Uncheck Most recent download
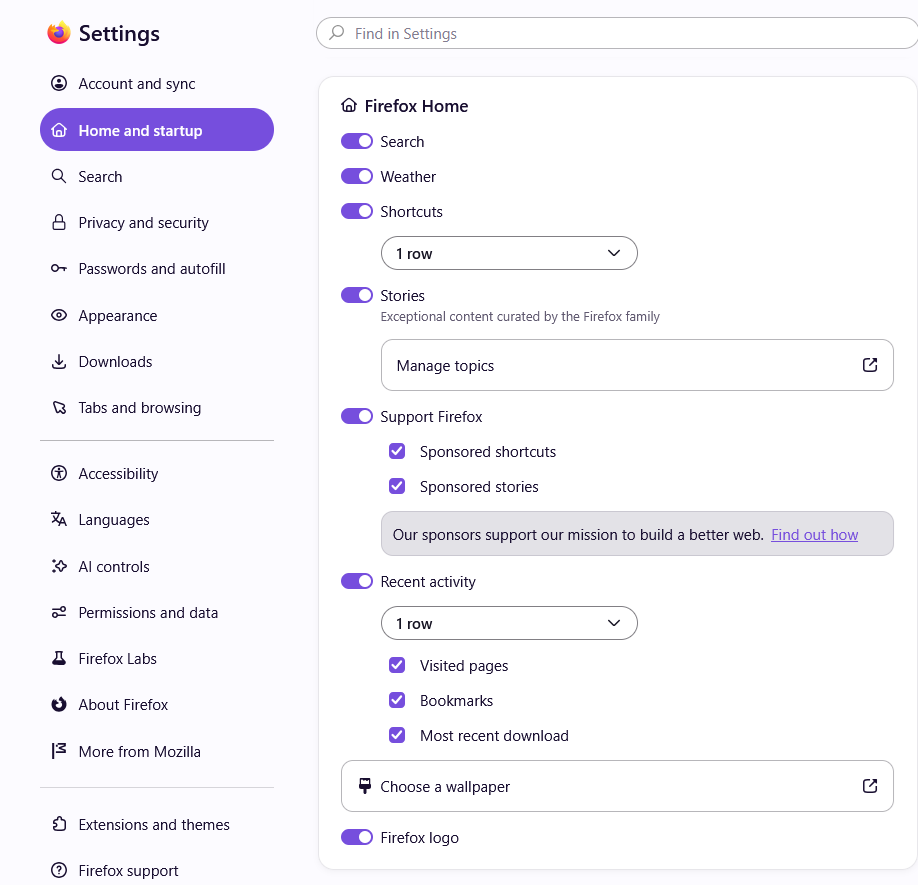 [x=397, y=735]
